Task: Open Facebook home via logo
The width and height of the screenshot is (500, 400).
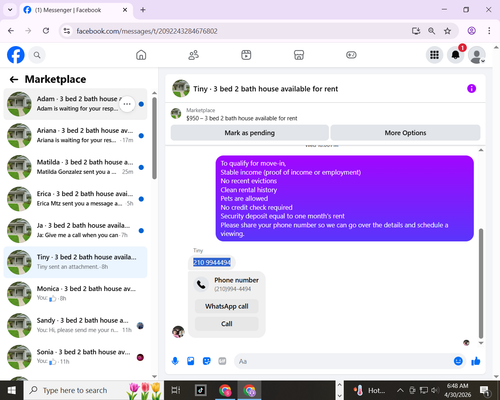Action: [x=16, y=55]
